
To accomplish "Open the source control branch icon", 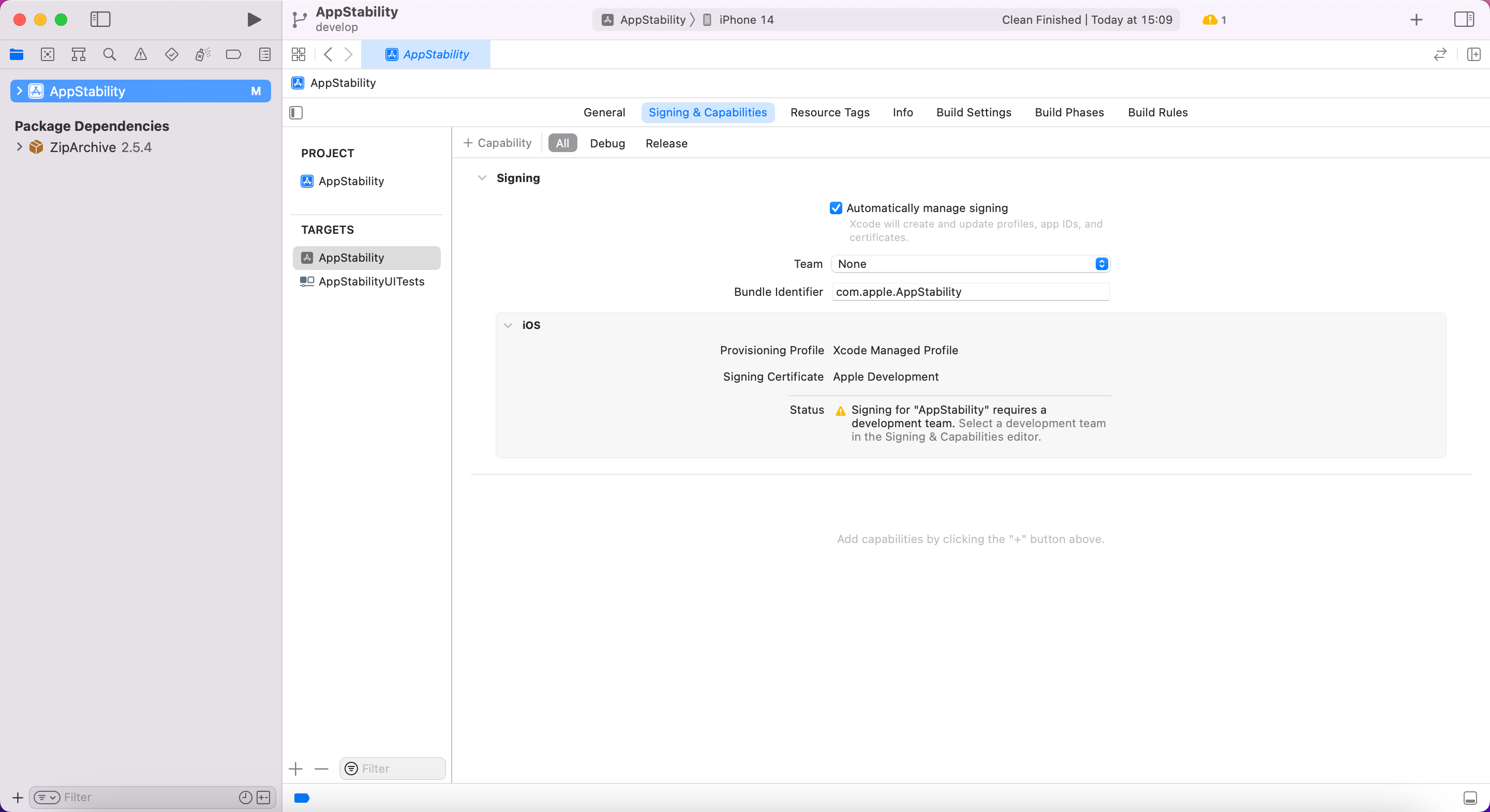I will (299, 20).
